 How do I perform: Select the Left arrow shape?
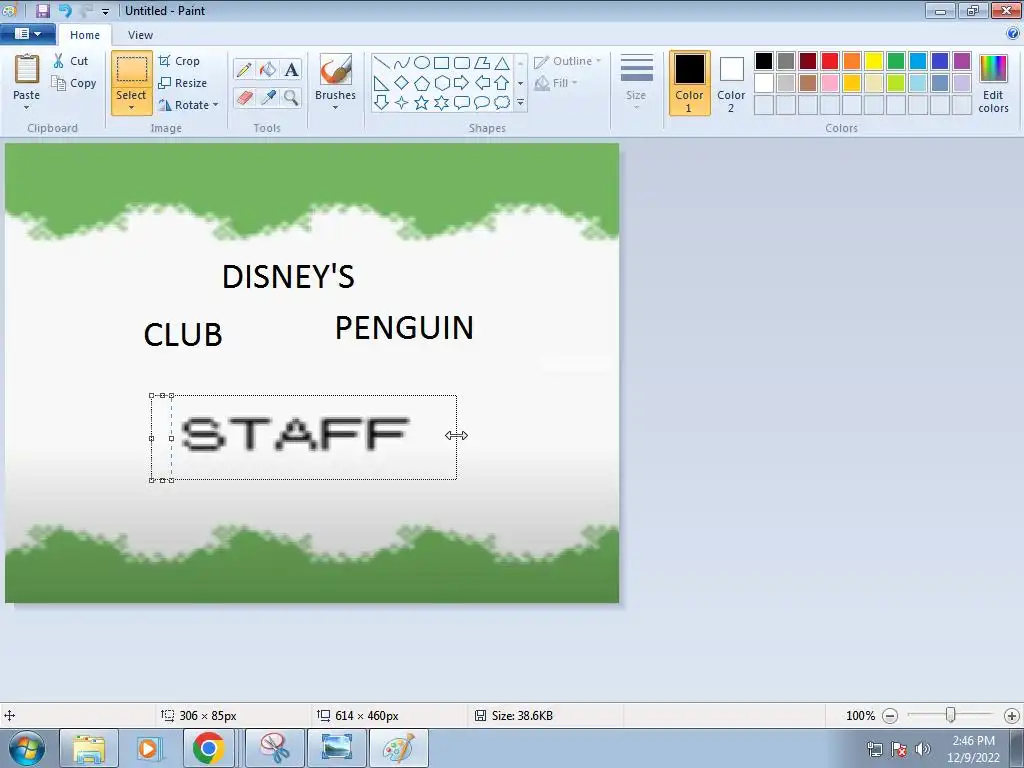[x=482, y=83]
